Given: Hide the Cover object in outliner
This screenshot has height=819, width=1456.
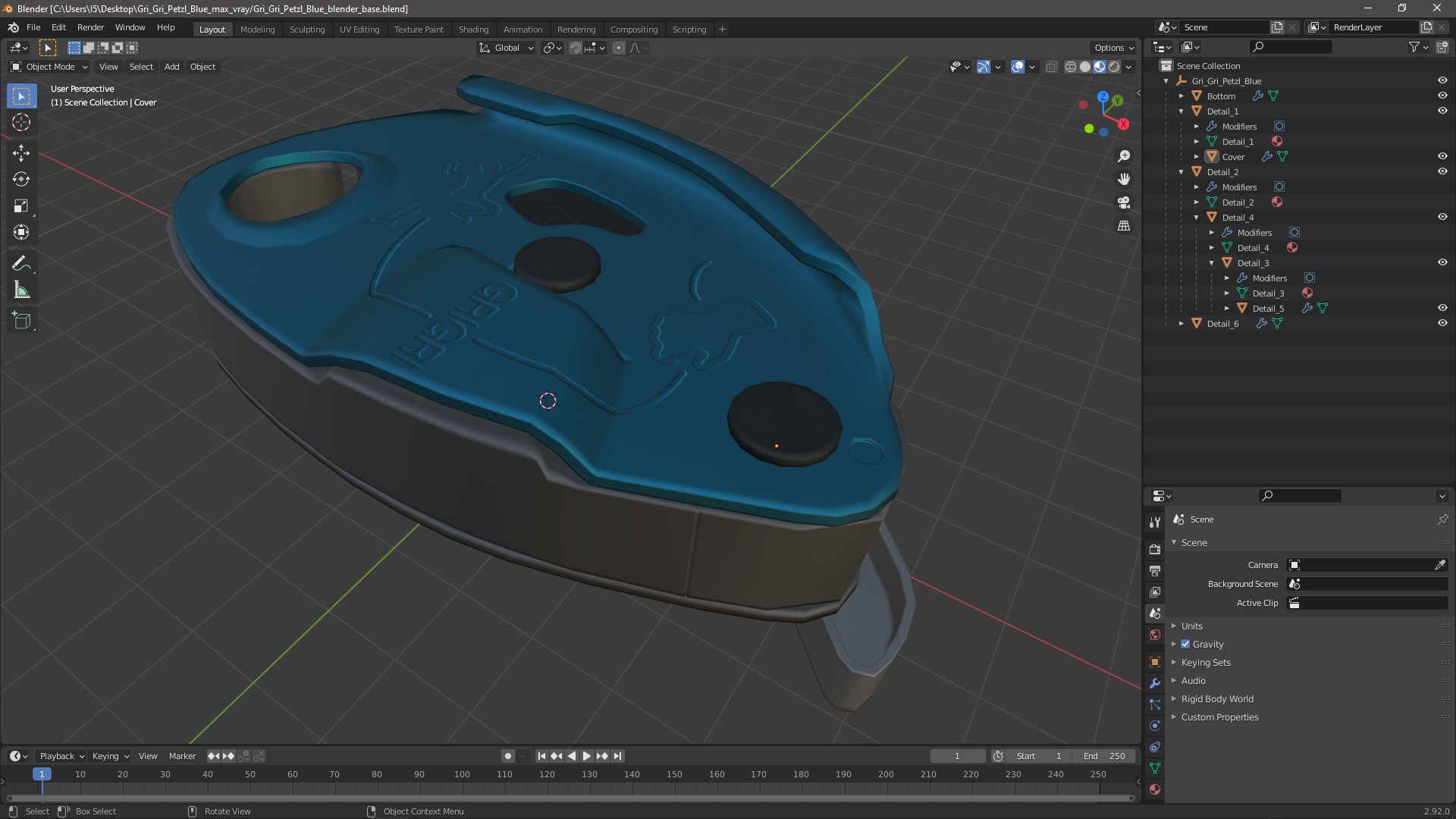Looking at the screenshot, I should pos(1442,156).
